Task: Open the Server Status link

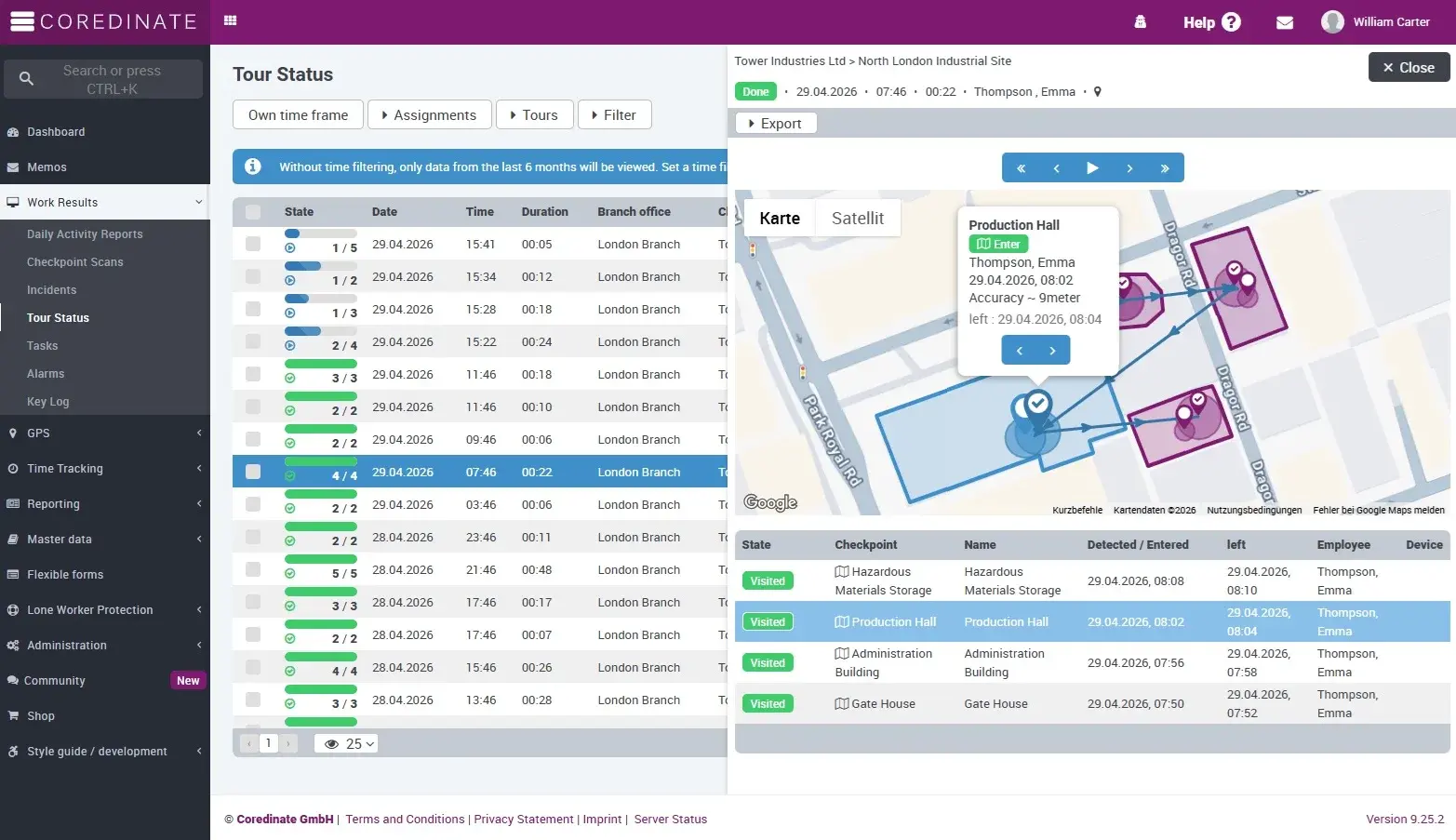Action: (671, 820)
